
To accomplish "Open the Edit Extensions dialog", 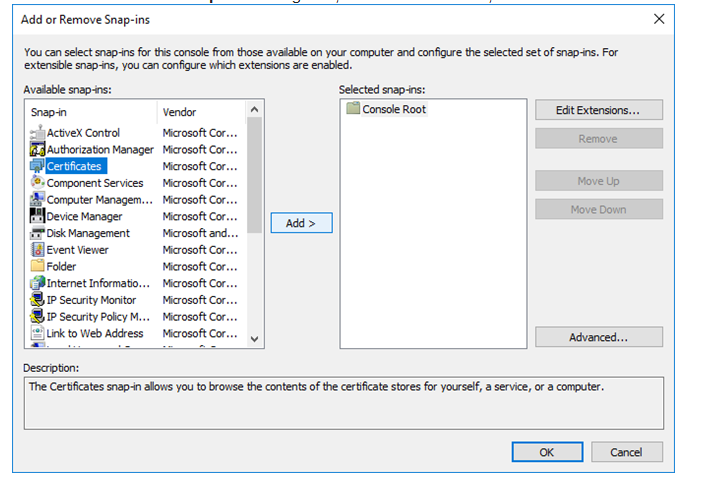I will [x=598, y=110].
